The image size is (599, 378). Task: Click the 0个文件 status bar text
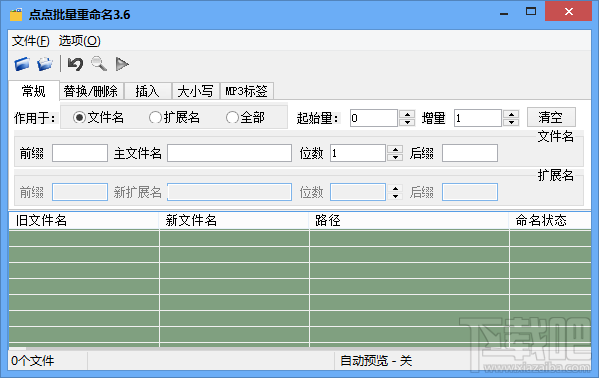(x=33, y=361)
